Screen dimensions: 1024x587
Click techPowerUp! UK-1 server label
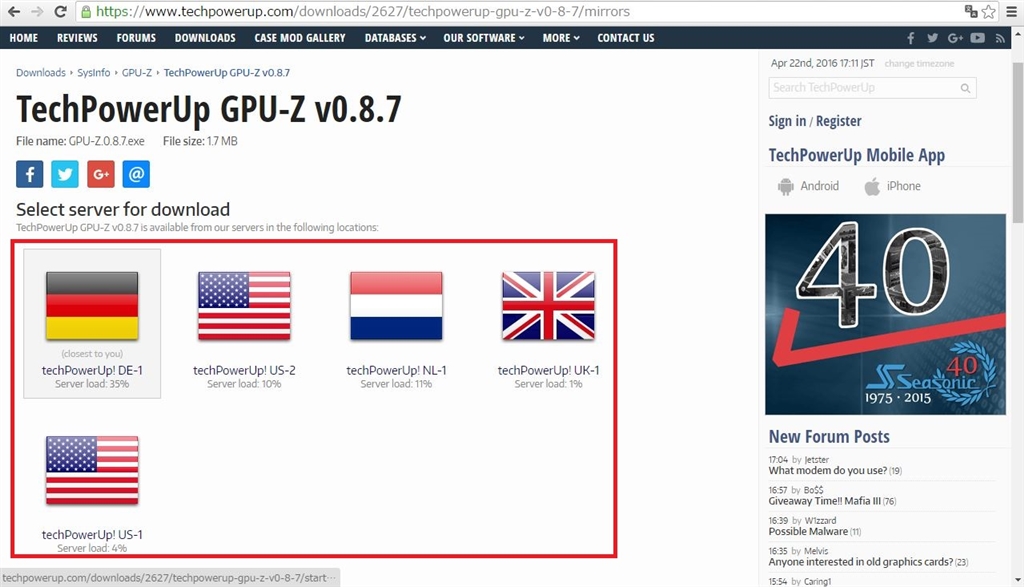549,370
